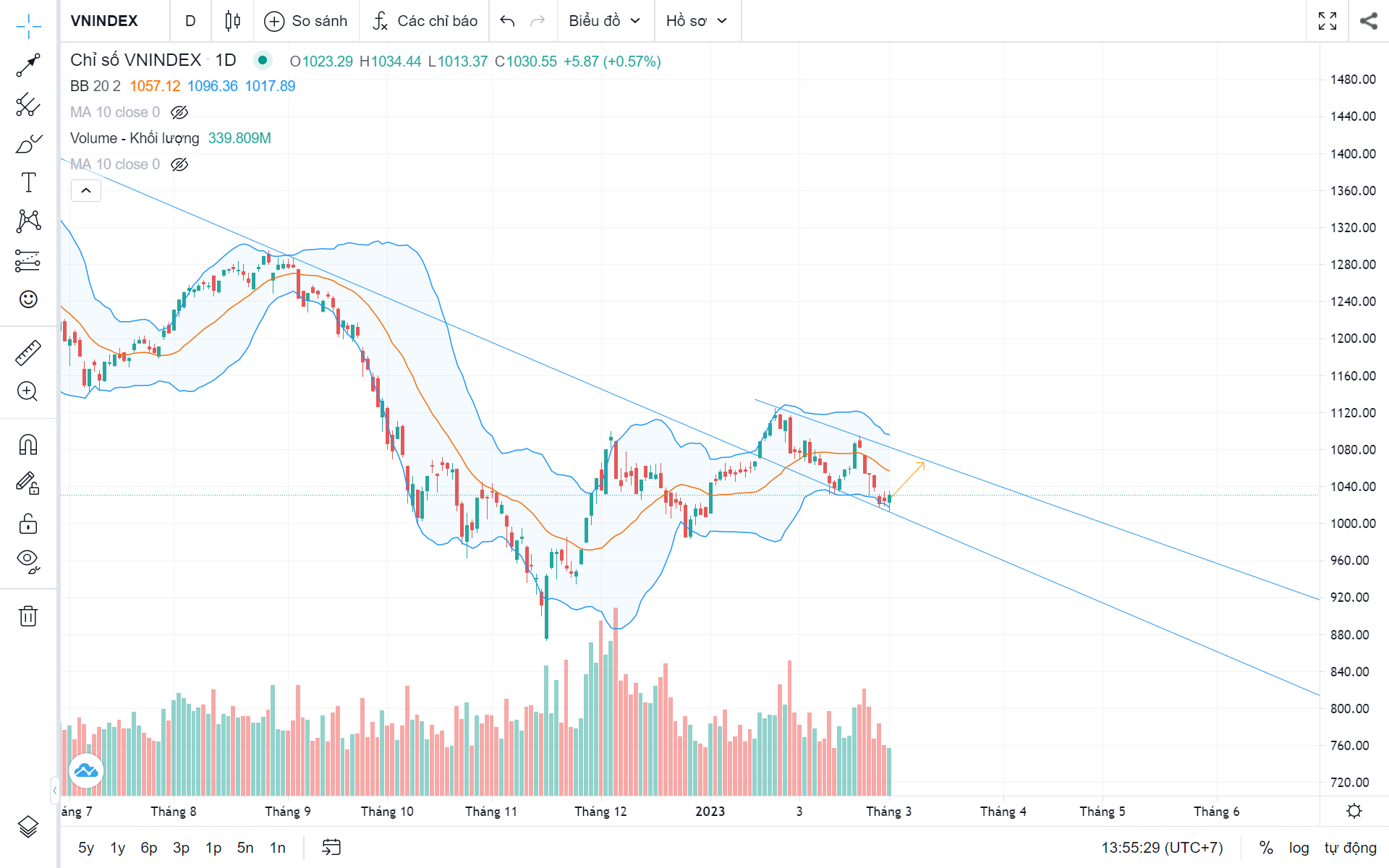This screenshot has height=868, width=1389.
Task: Click the So sánh compare button
Action: coord(306,21)
